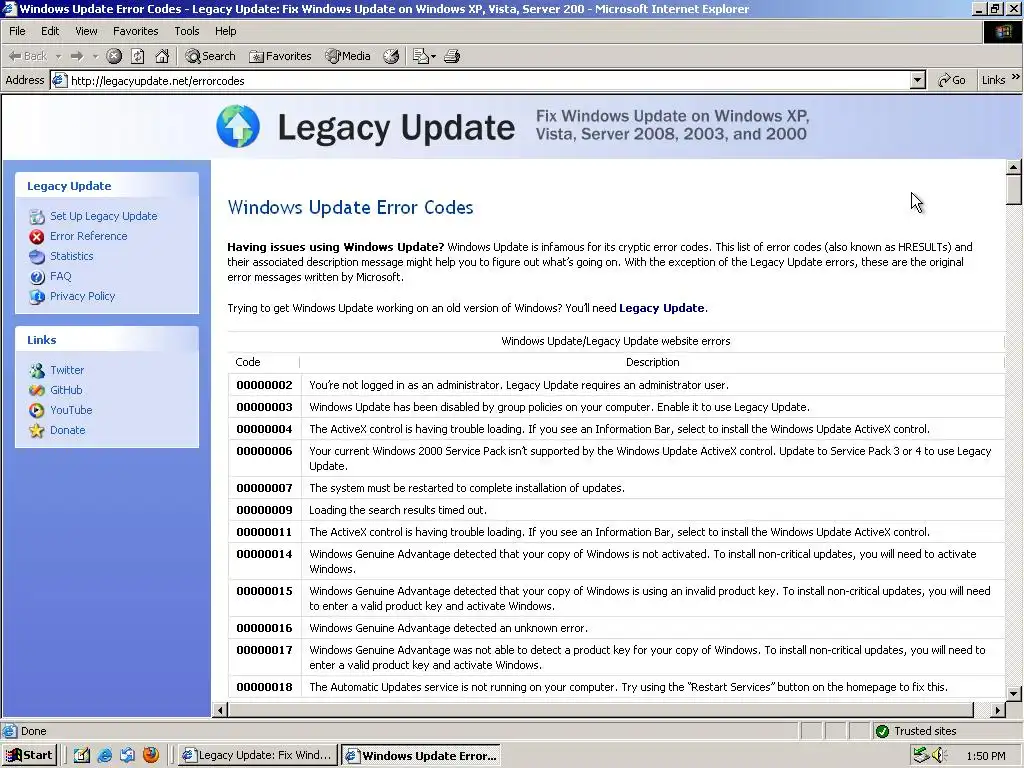Open the Error Reference link
The image size is (1024, 768).
coord(88,236)
